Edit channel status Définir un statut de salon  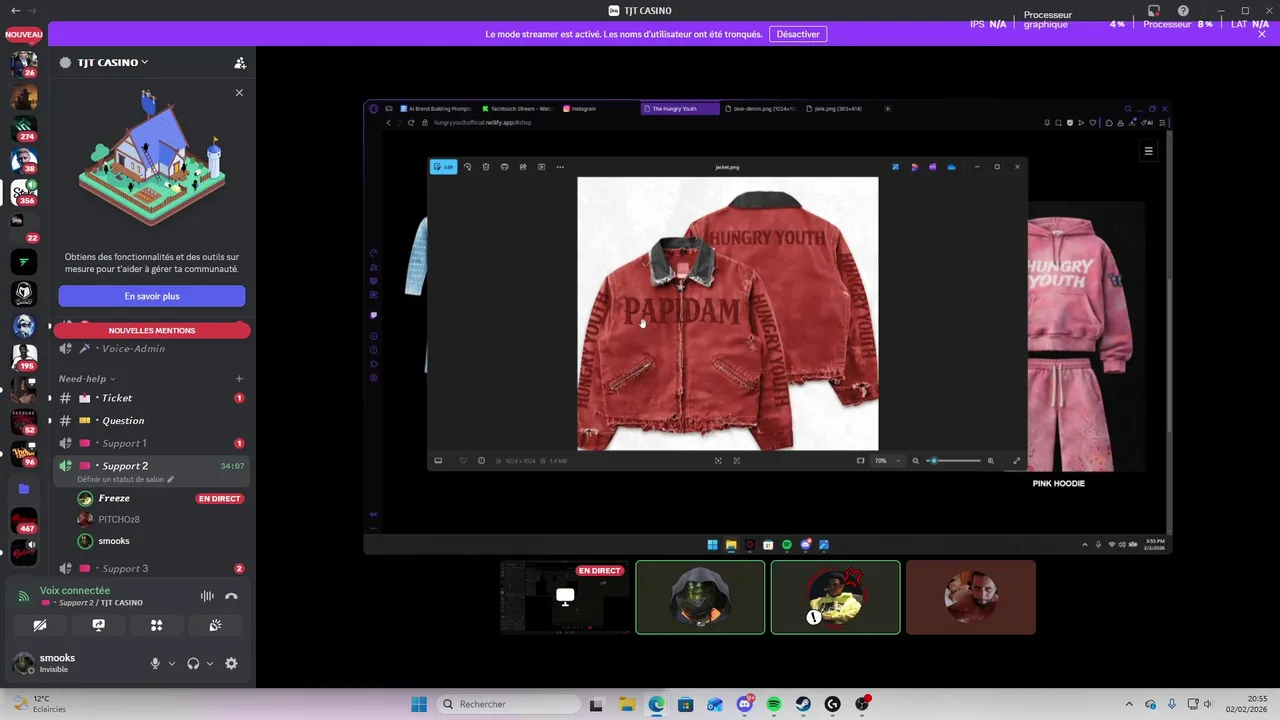click(x=125, y=479)
